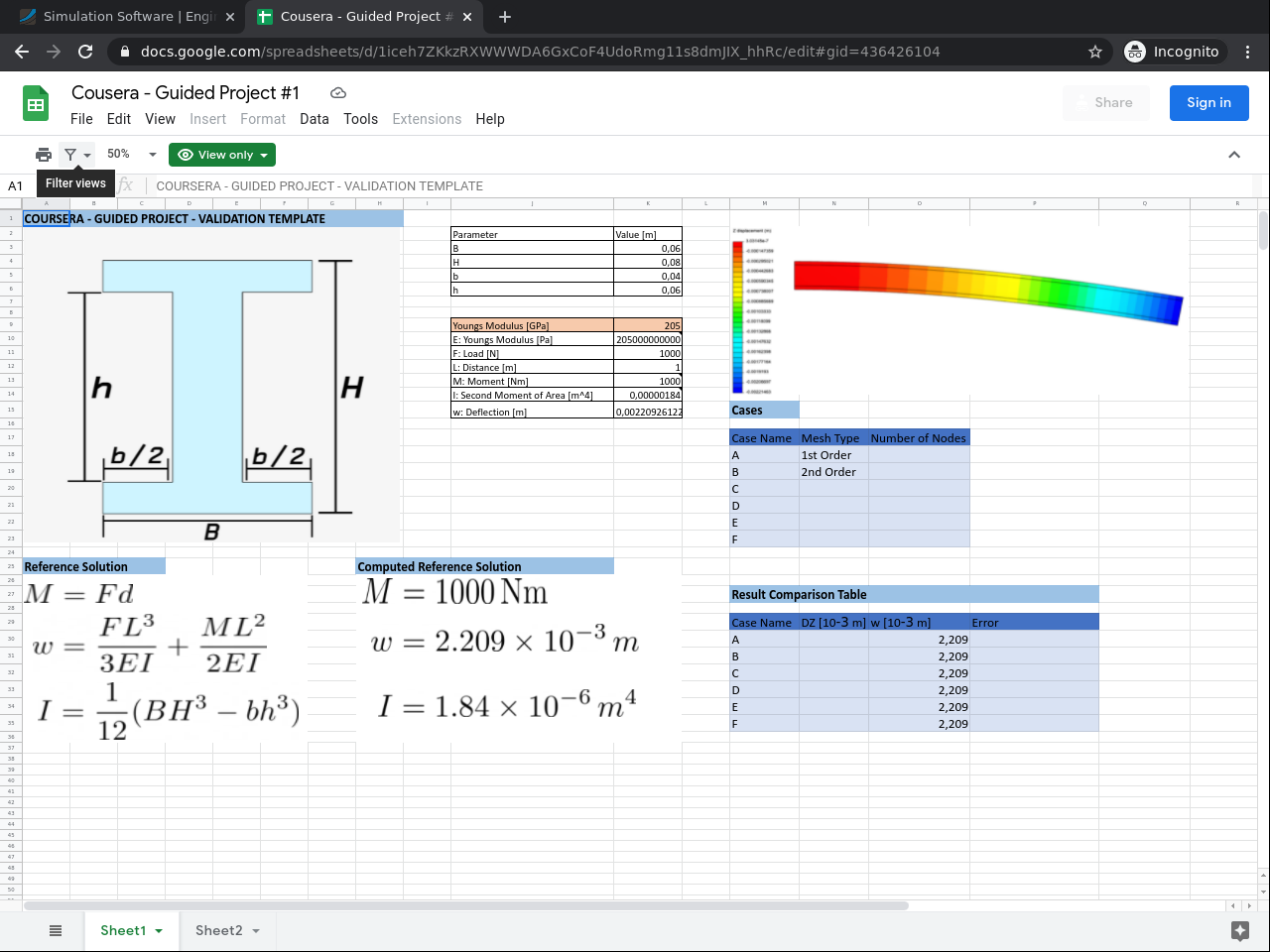Open Sheet1 tab options arrow

pyautogui.click(x=159, y=931)
